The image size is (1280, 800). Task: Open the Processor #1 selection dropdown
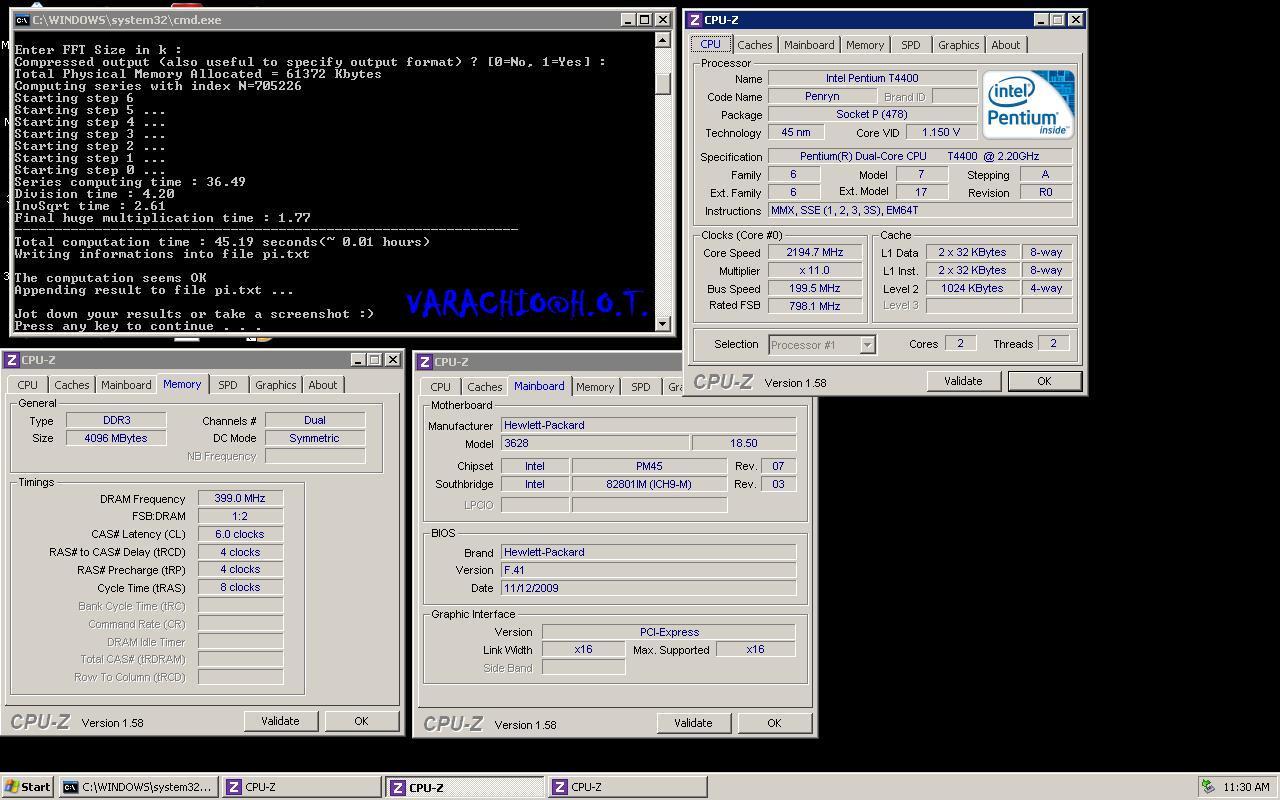coord(867,345)
